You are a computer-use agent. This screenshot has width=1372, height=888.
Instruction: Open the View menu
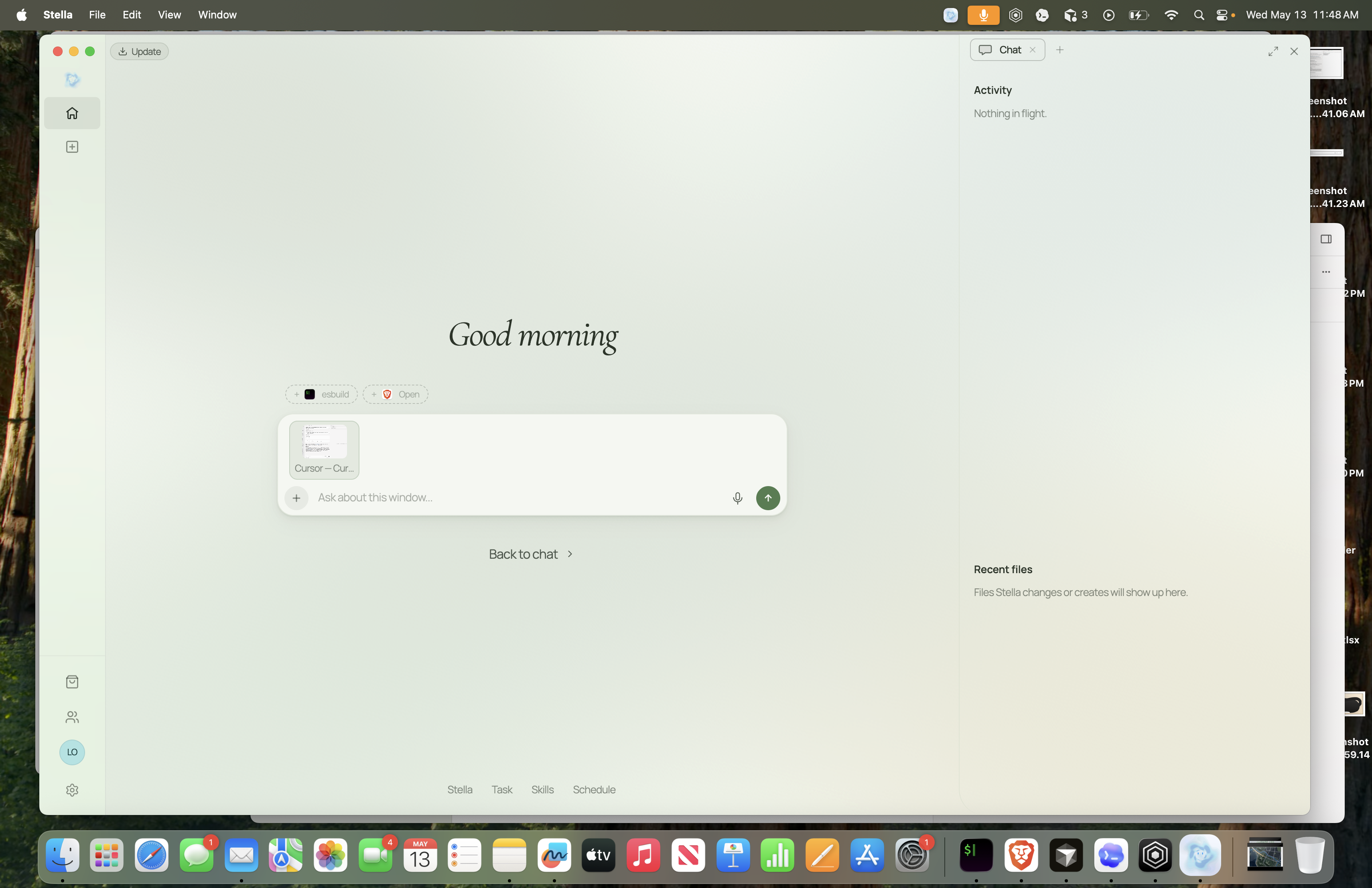coord(169,15)
